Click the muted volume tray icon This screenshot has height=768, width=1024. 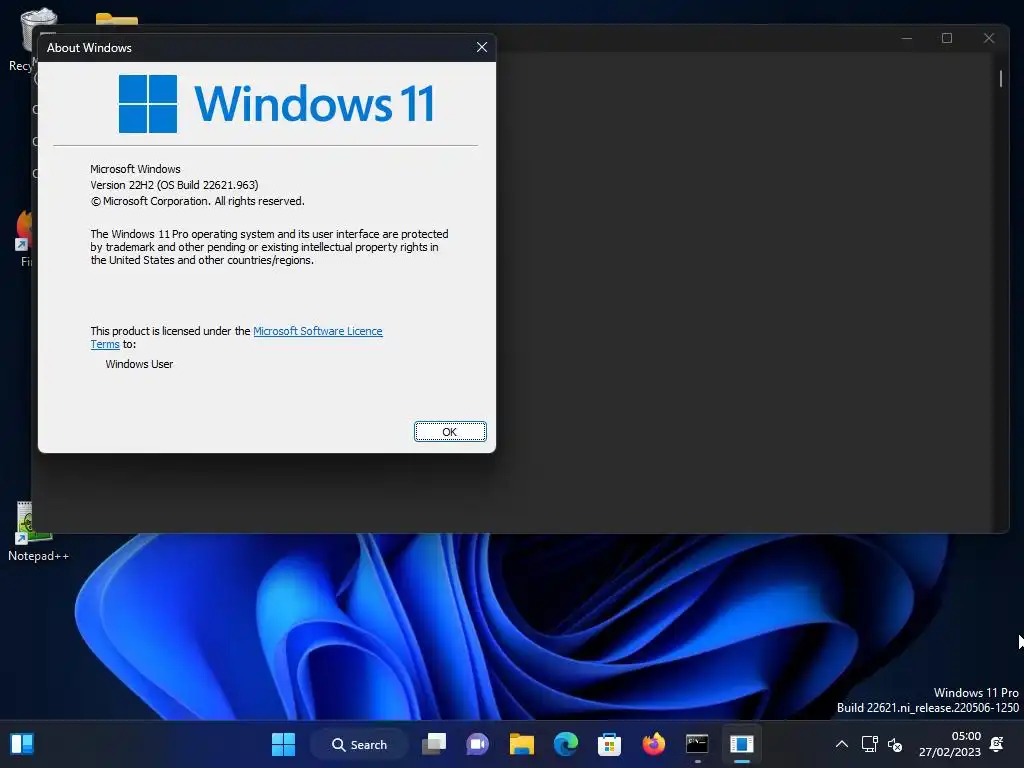click(x=895, y=744)
